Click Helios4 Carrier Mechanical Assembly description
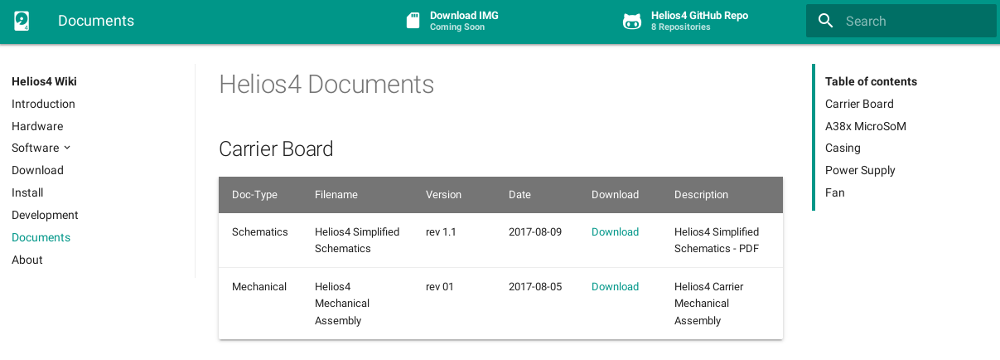Viewport: 1000px width, 360px height. tap(709, 304)
